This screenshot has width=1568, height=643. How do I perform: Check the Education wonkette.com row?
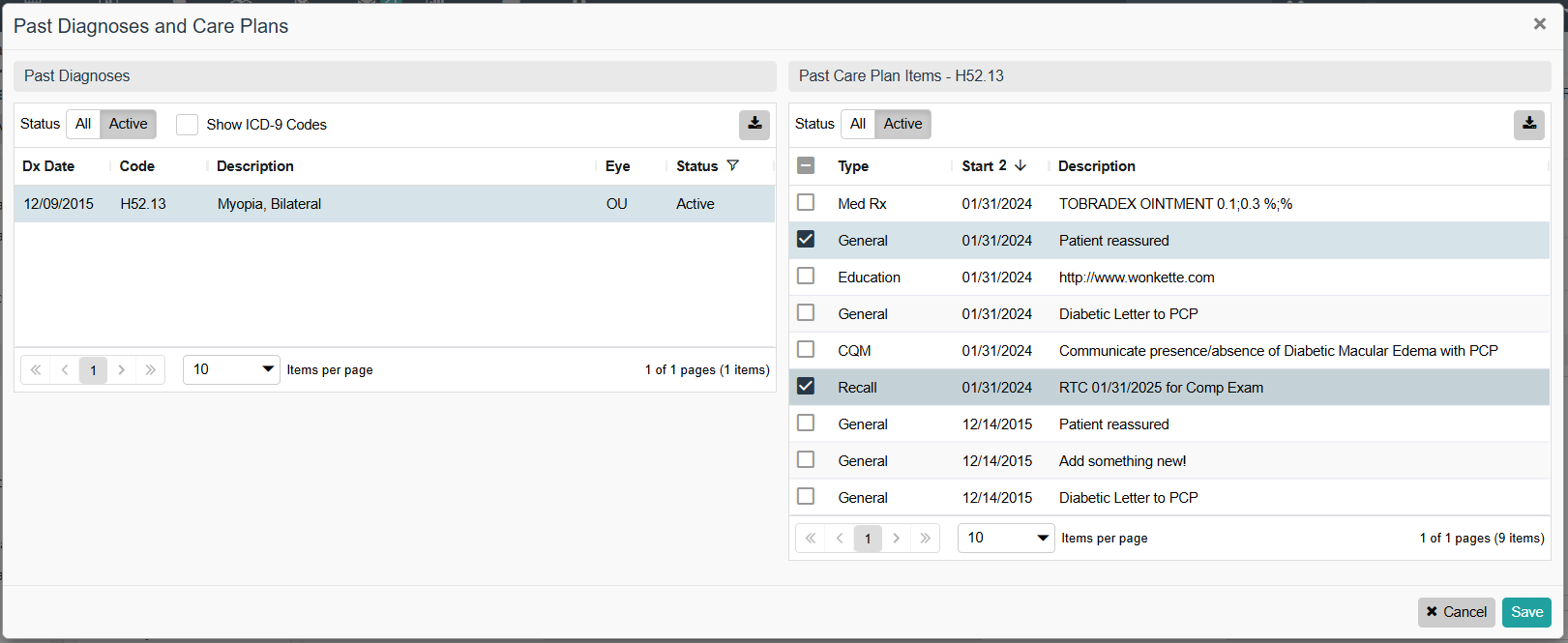(x=806, y=276)
